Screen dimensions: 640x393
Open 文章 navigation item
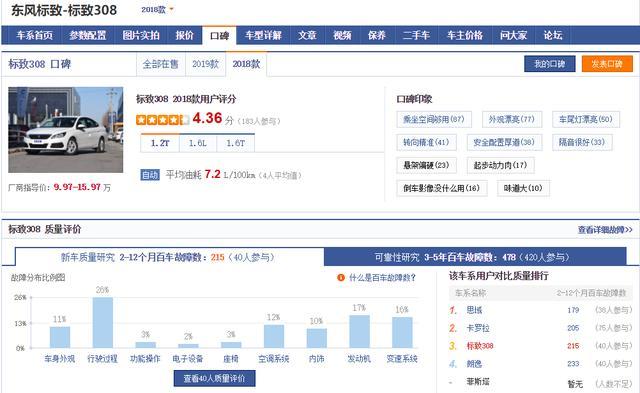[307, 36]
